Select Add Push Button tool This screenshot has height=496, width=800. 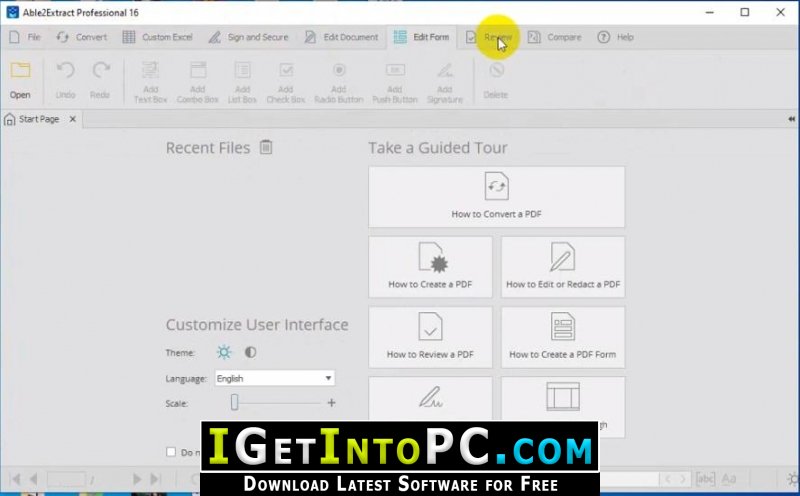[x=395, y=82]
